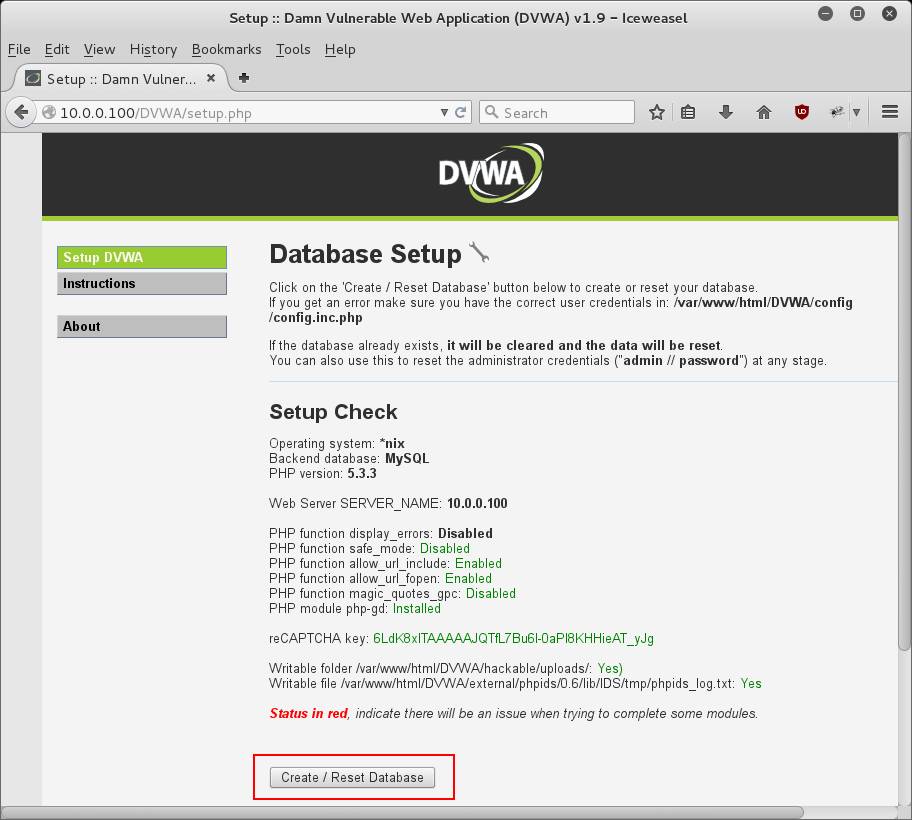The width and height of the screenshot is (912, 820).
Task: Click the Setup Check heading
Action: coord(333,412)
